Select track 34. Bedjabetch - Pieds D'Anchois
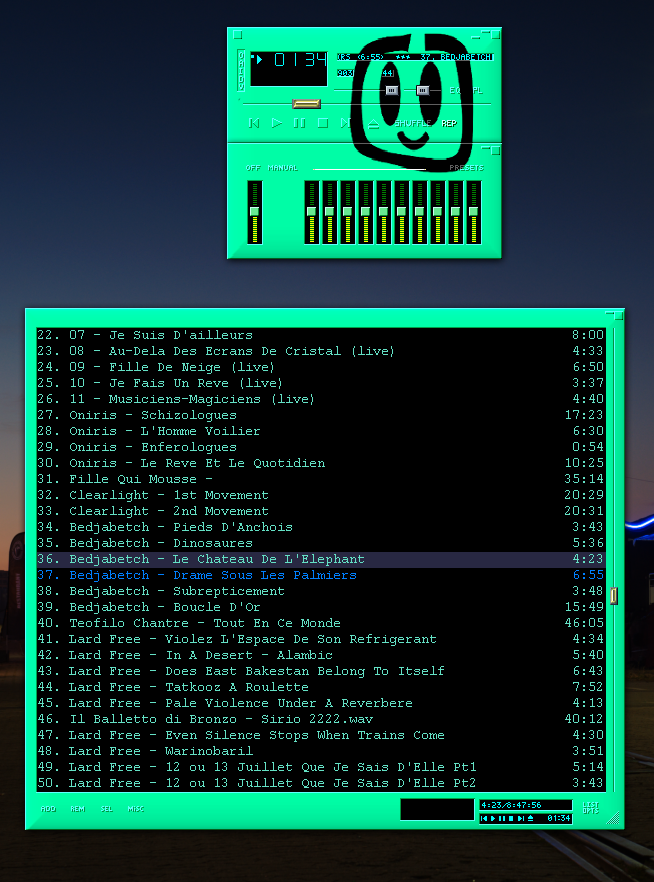The height and width of the screenshot is (882, 654). click(x=321, y=528)
